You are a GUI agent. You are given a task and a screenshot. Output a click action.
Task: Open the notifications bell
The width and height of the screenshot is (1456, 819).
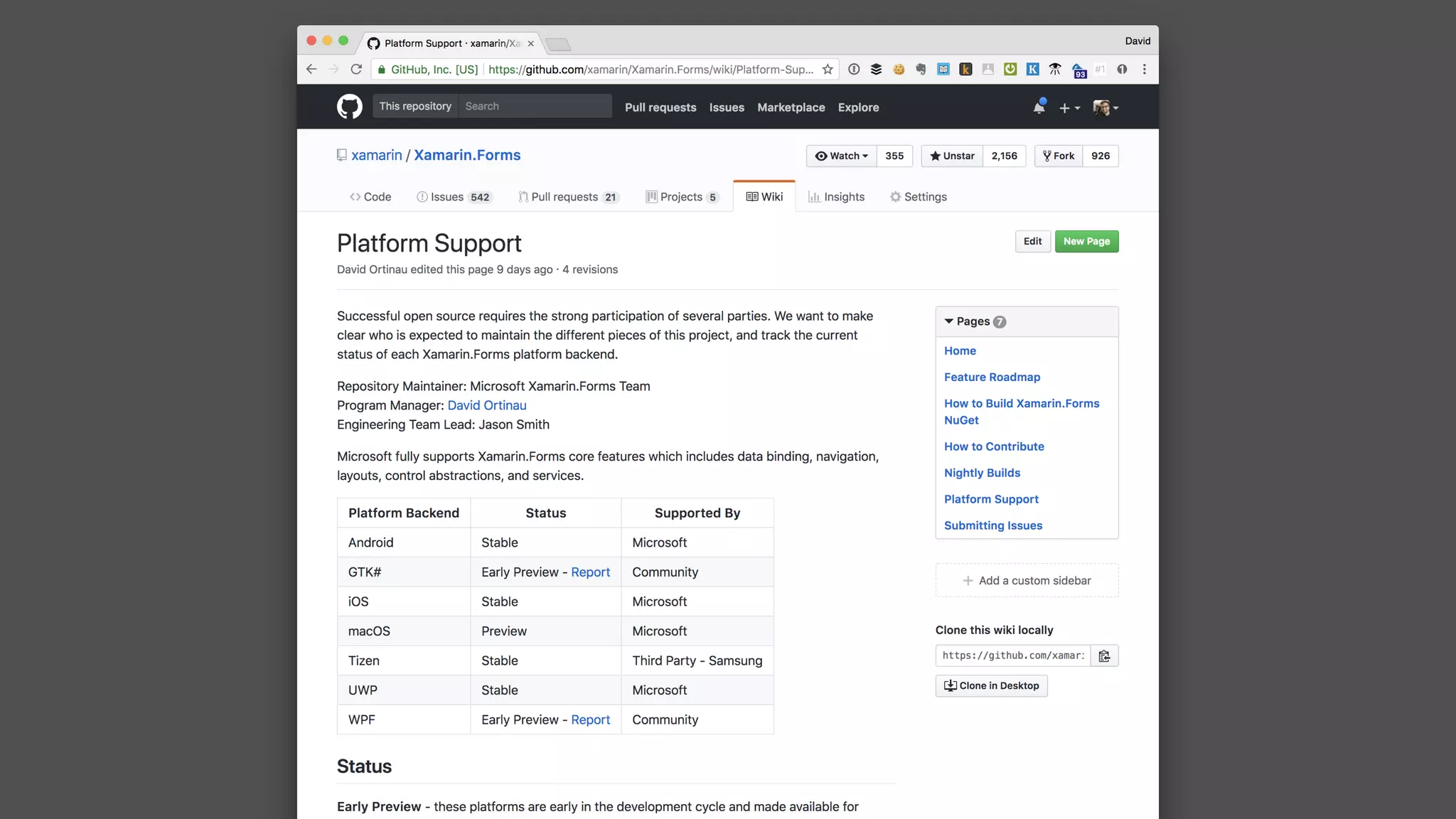tap(1039, 107)
